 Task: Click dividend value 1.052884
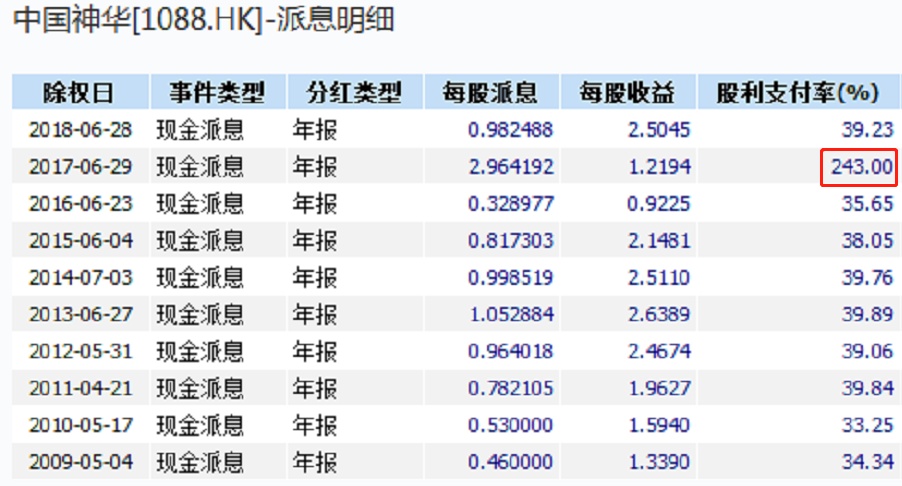[x=512, y=314]
